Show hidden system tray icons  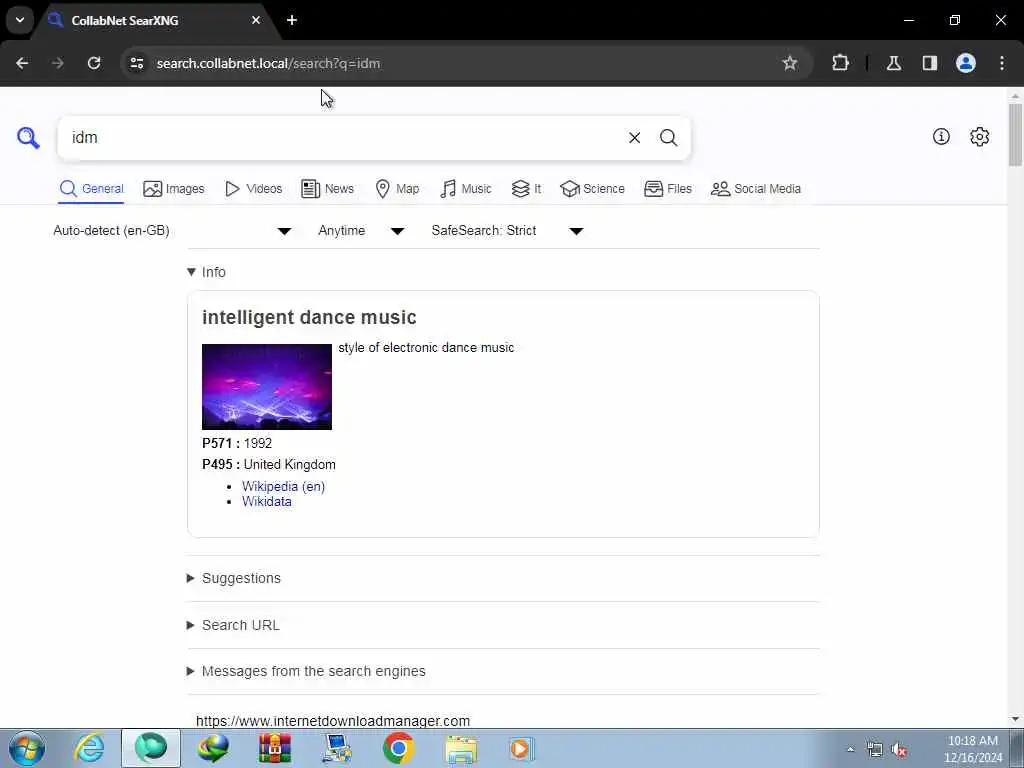(850, 750)
